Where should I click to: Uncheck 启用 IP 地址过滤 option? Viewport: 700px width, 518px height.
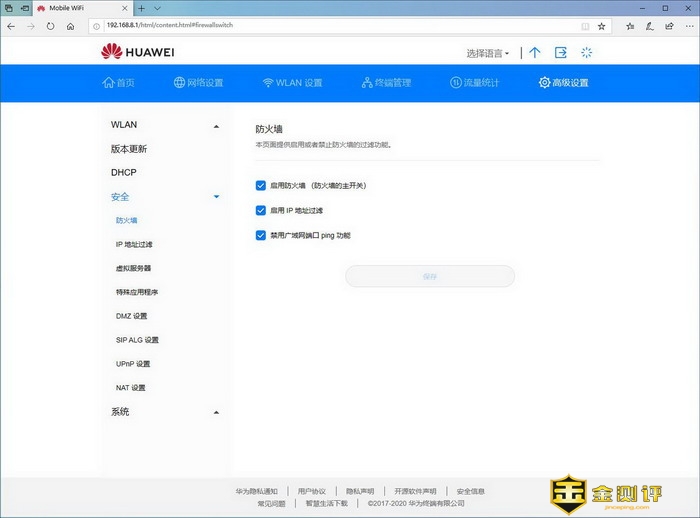coord(261,211)
